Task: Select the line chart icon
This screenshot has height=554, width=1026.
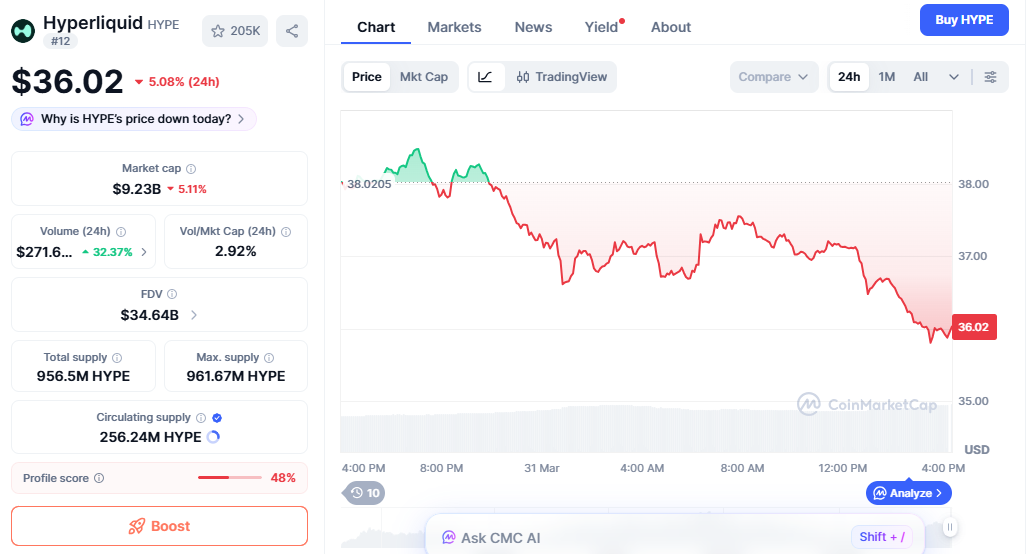Action: click(486, 77)
